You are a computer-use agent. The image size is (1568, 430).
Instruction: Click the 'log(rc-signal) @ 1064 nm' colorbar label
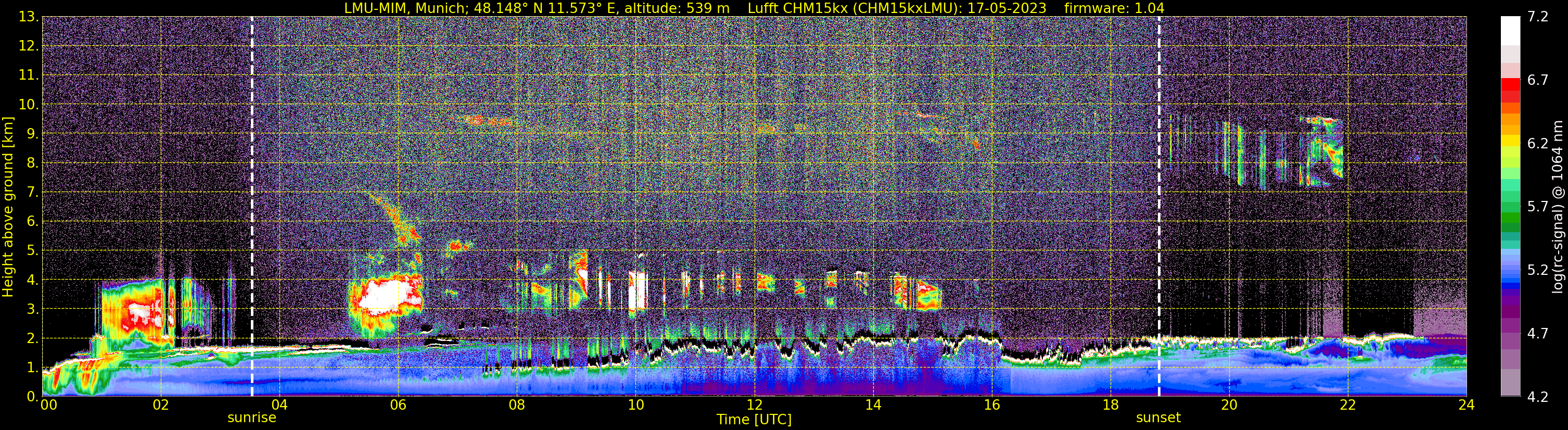click(1557, 207)
